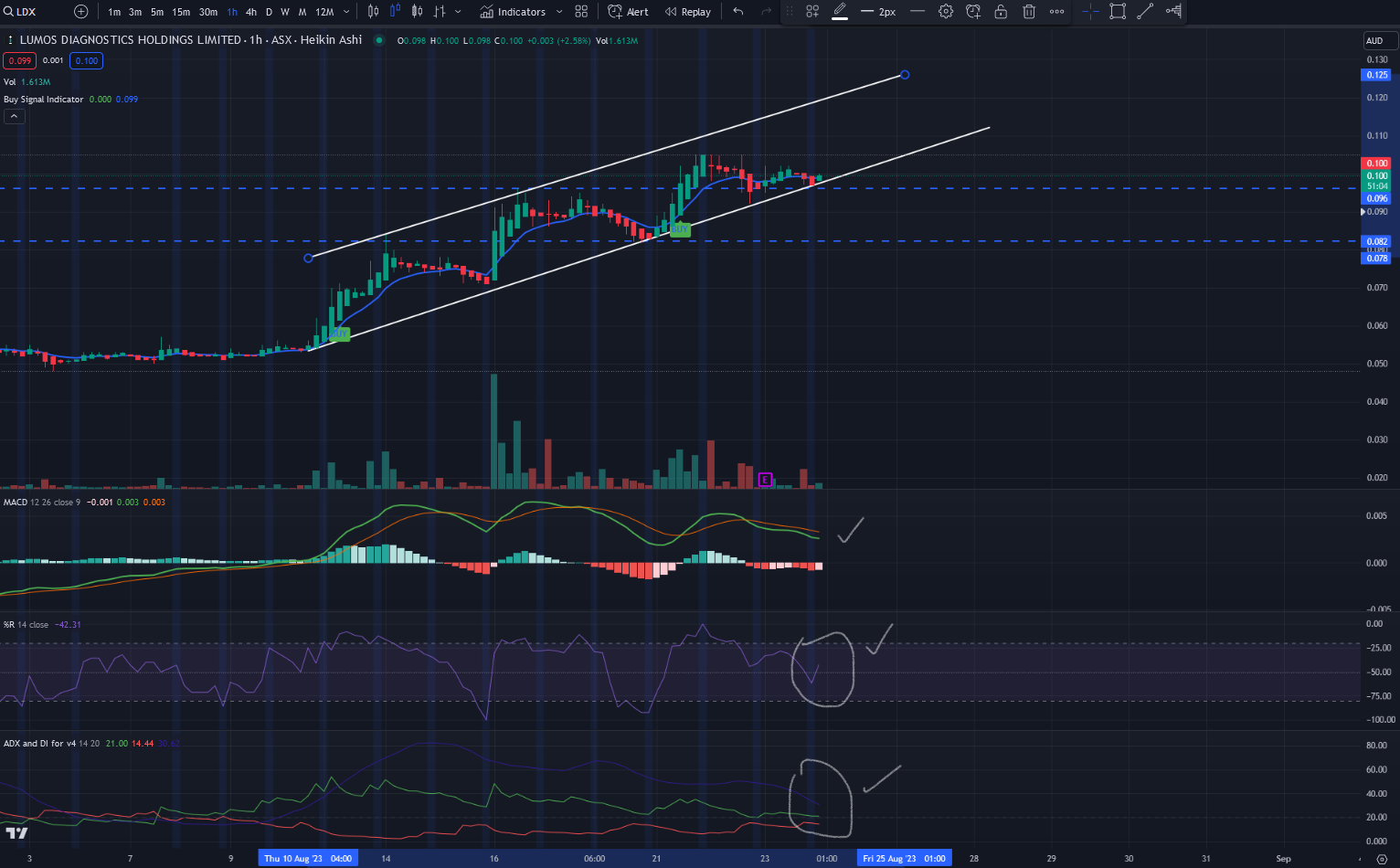Open drawing settings gear

[946, 12]
